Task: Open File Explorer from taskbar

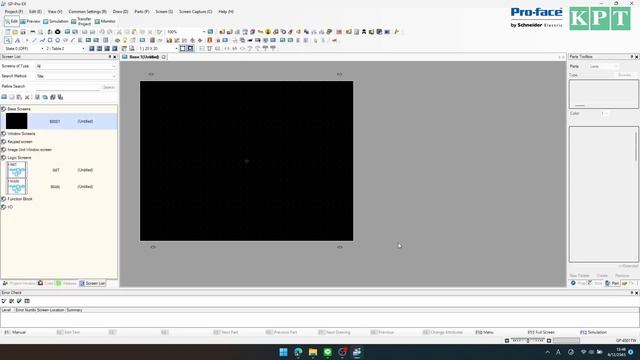Action: point(313,352)
